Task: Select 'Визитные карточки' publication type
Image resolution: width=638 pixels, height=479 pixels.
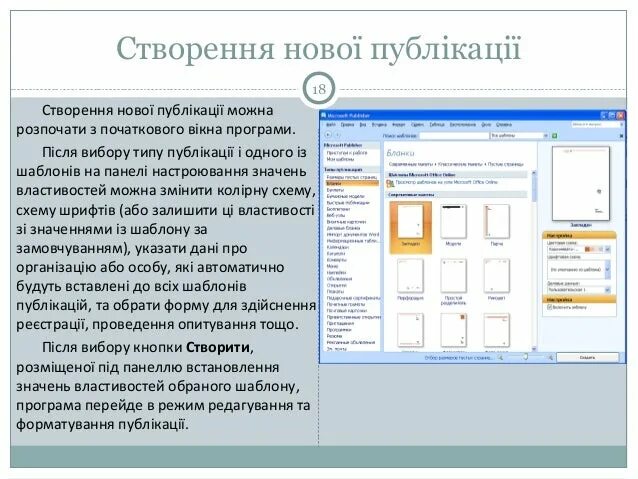Action: 347,222
